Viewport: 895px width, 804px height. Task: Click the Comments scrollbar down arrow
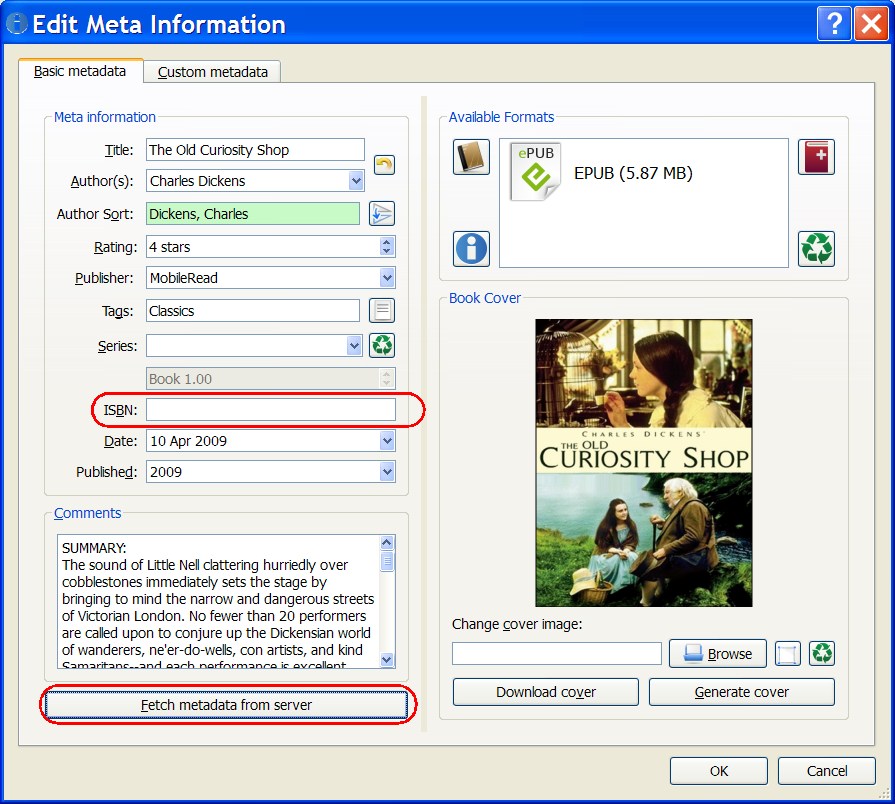[x=387, y=660]
